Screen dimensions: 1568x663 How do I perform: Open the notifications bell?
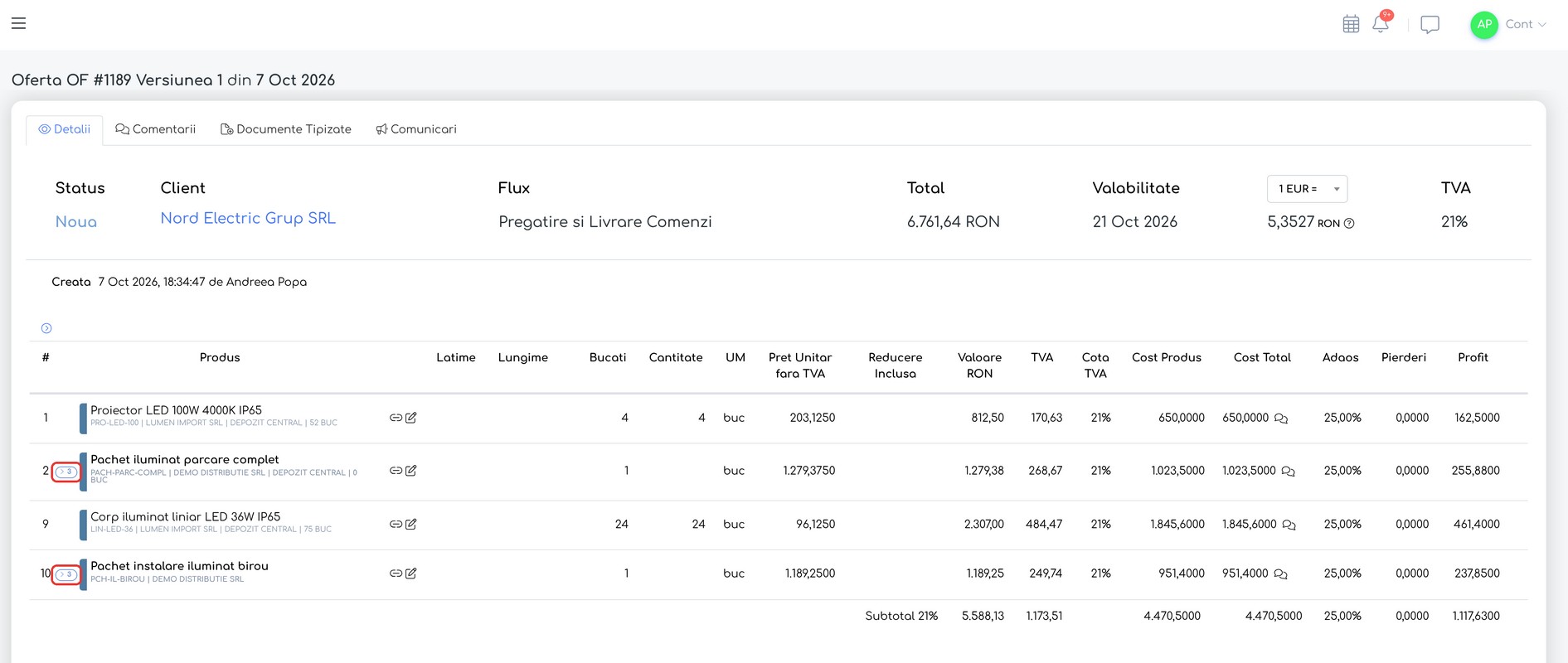coord(1381,23)
